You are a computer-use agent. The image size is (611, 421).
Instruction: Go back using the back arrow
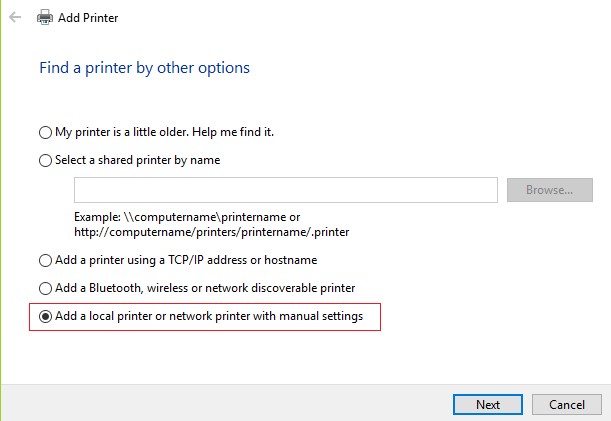coord(15,17)
